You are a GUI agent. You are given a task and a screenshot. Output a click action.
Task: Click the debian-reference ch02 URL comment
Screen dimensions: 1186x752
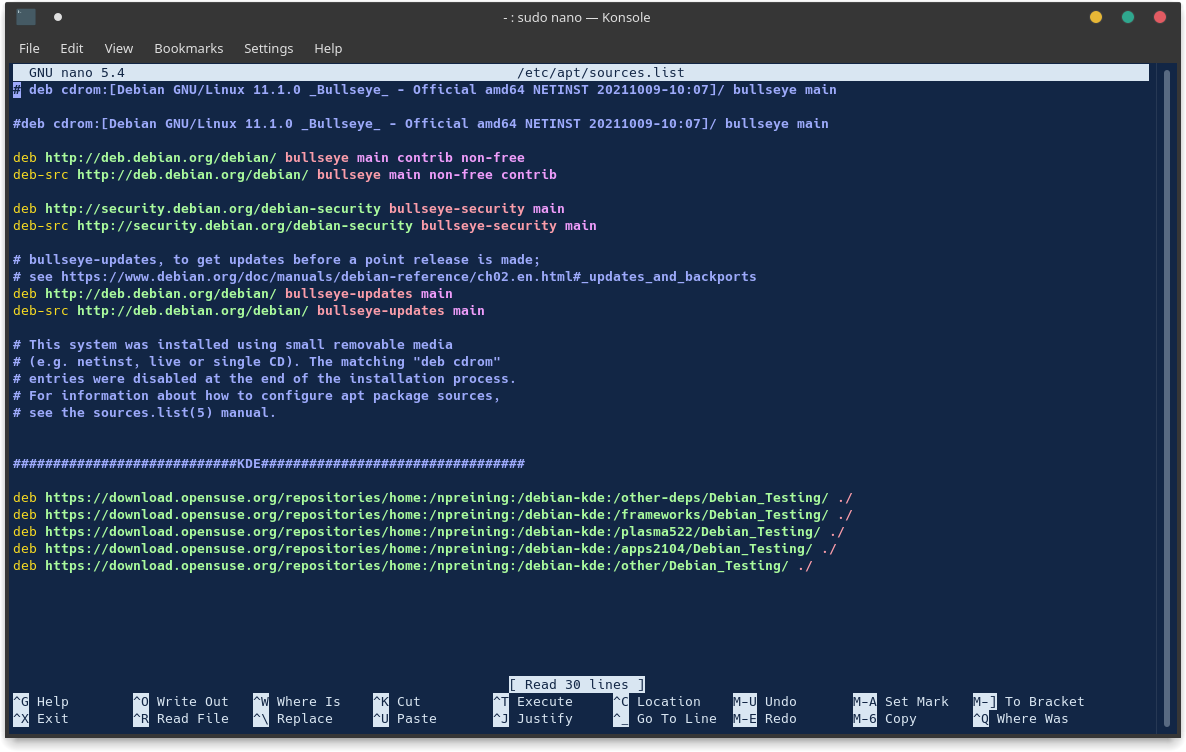point(385,277)
